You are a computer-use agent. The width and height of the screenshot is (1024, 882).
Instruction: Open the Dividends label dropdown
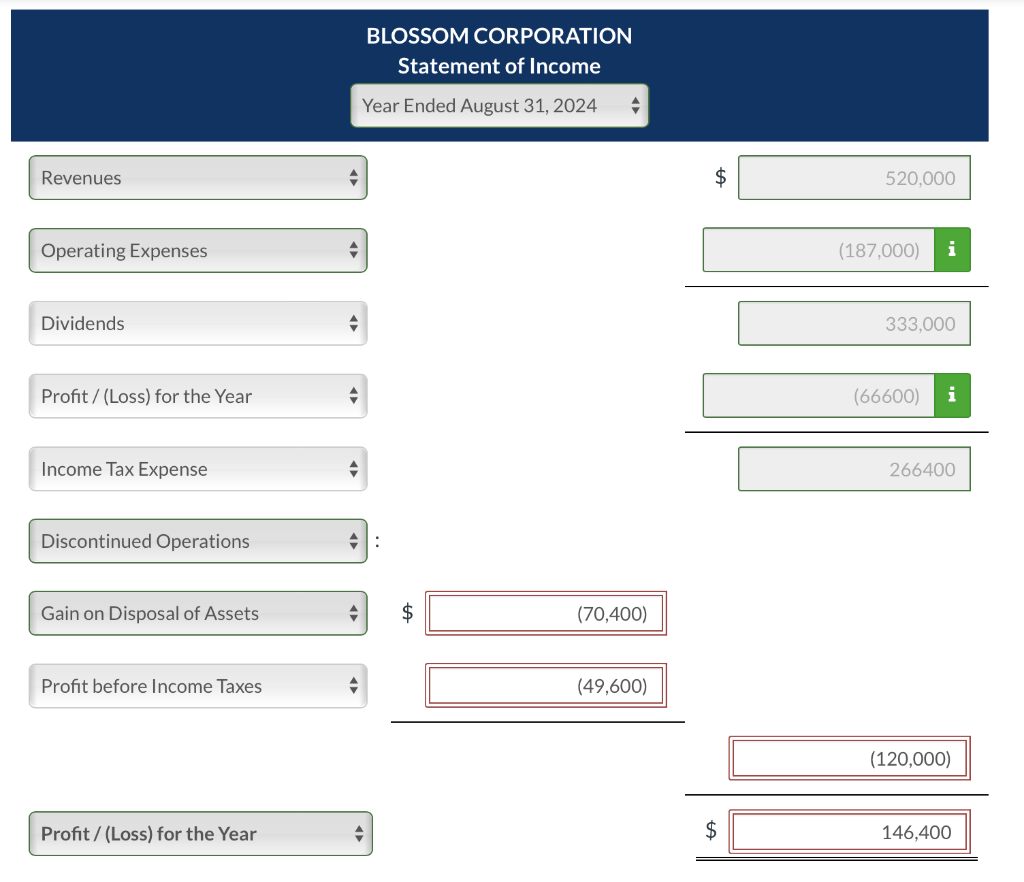tap(197, 323)
